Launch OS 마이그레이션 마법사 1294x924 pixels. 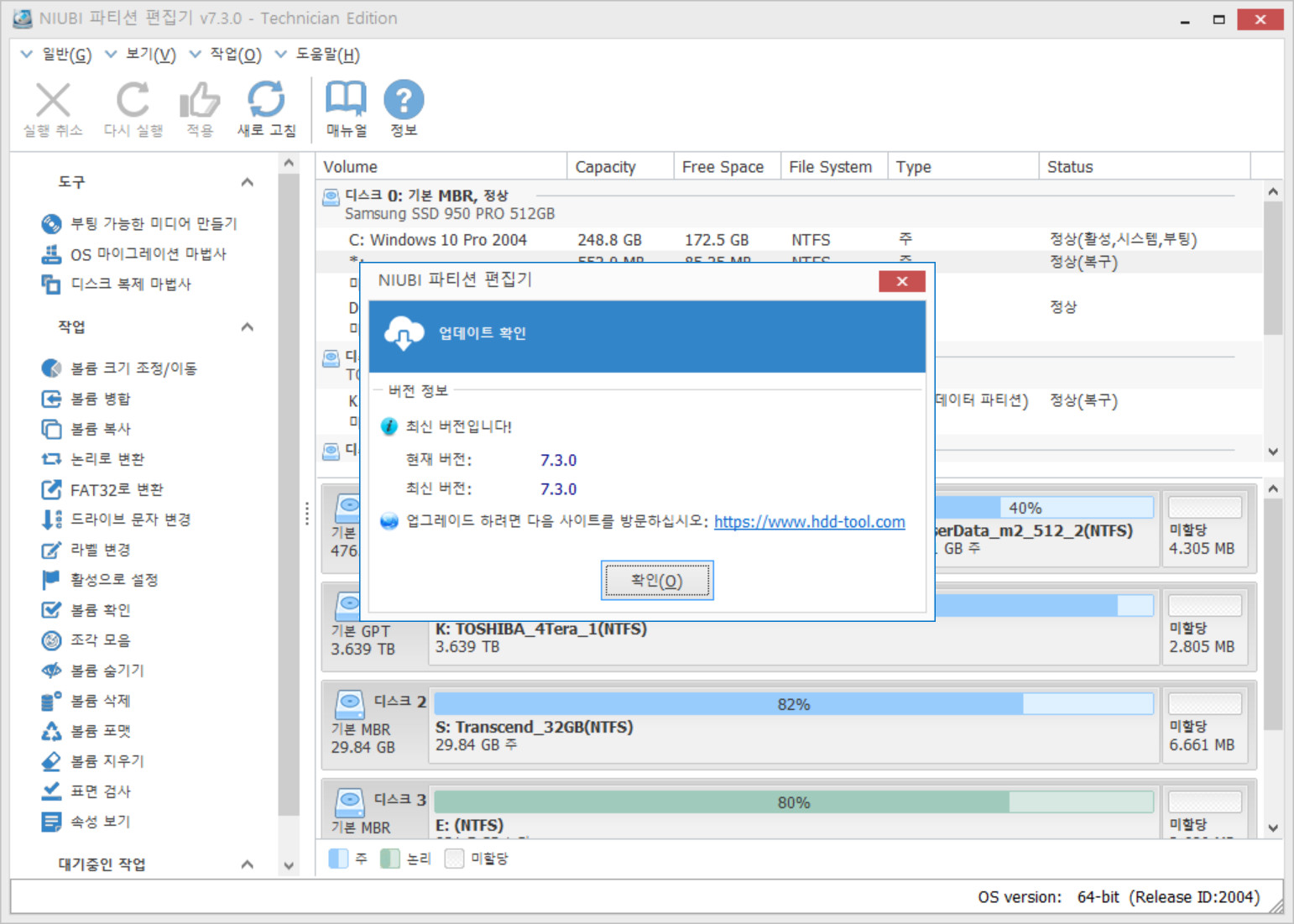coord(133,253)
